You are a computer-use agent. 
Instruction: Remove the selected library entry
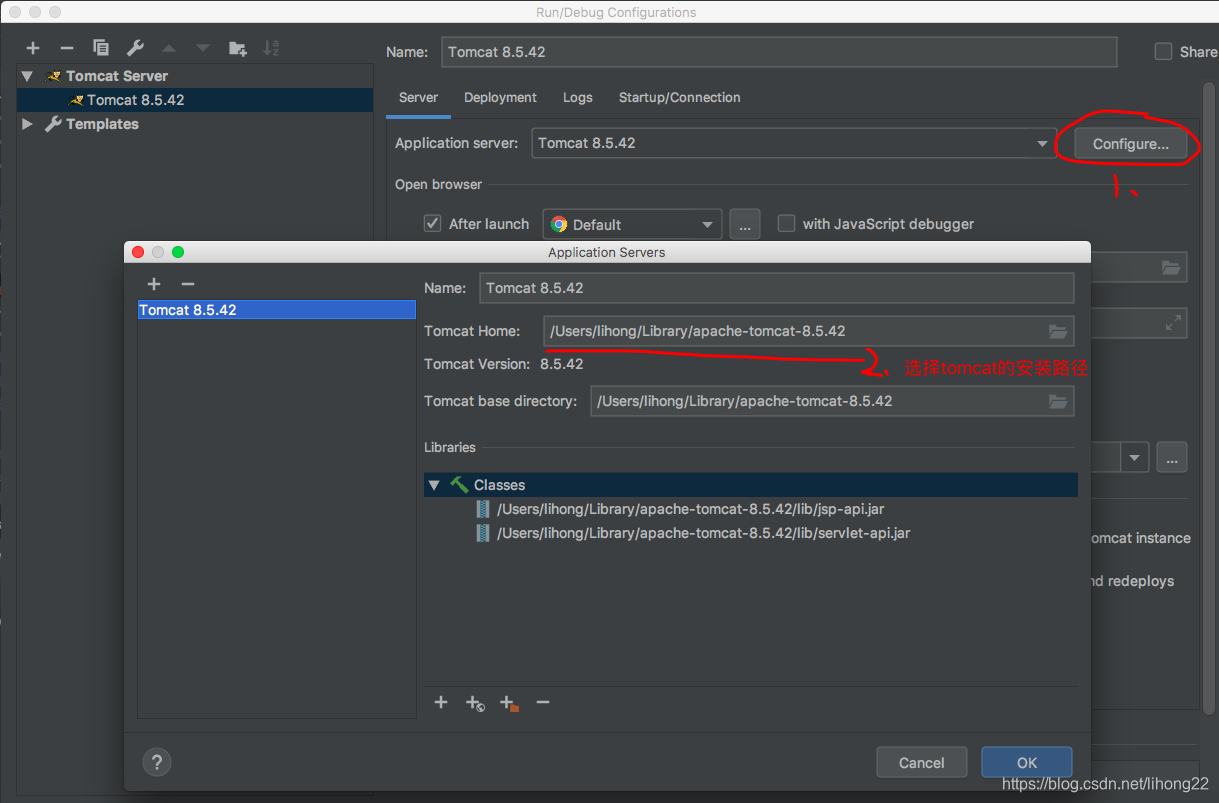coord(543,703)
